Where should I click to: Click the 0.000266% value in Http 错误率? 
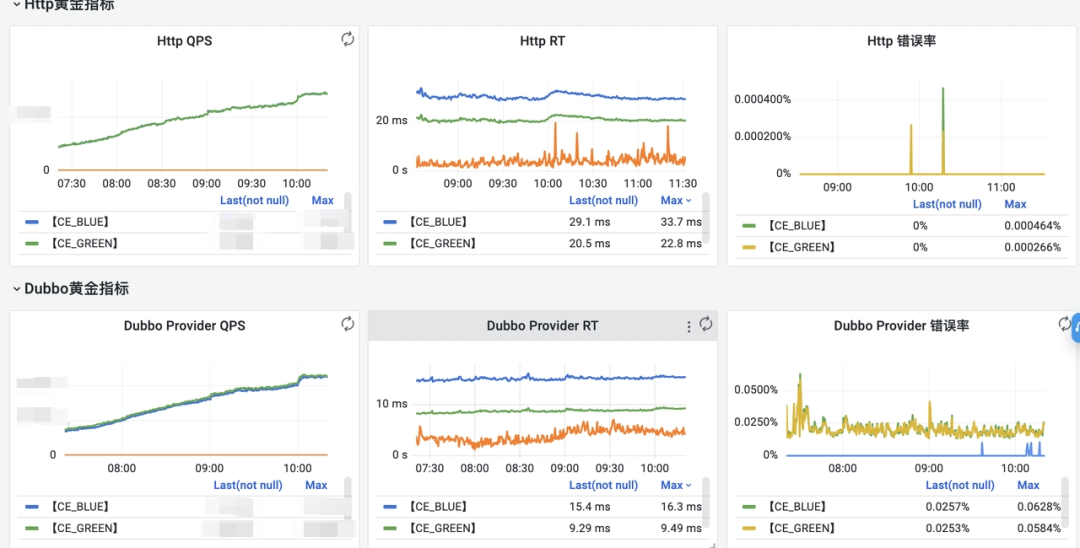(x=1032, y=247)
